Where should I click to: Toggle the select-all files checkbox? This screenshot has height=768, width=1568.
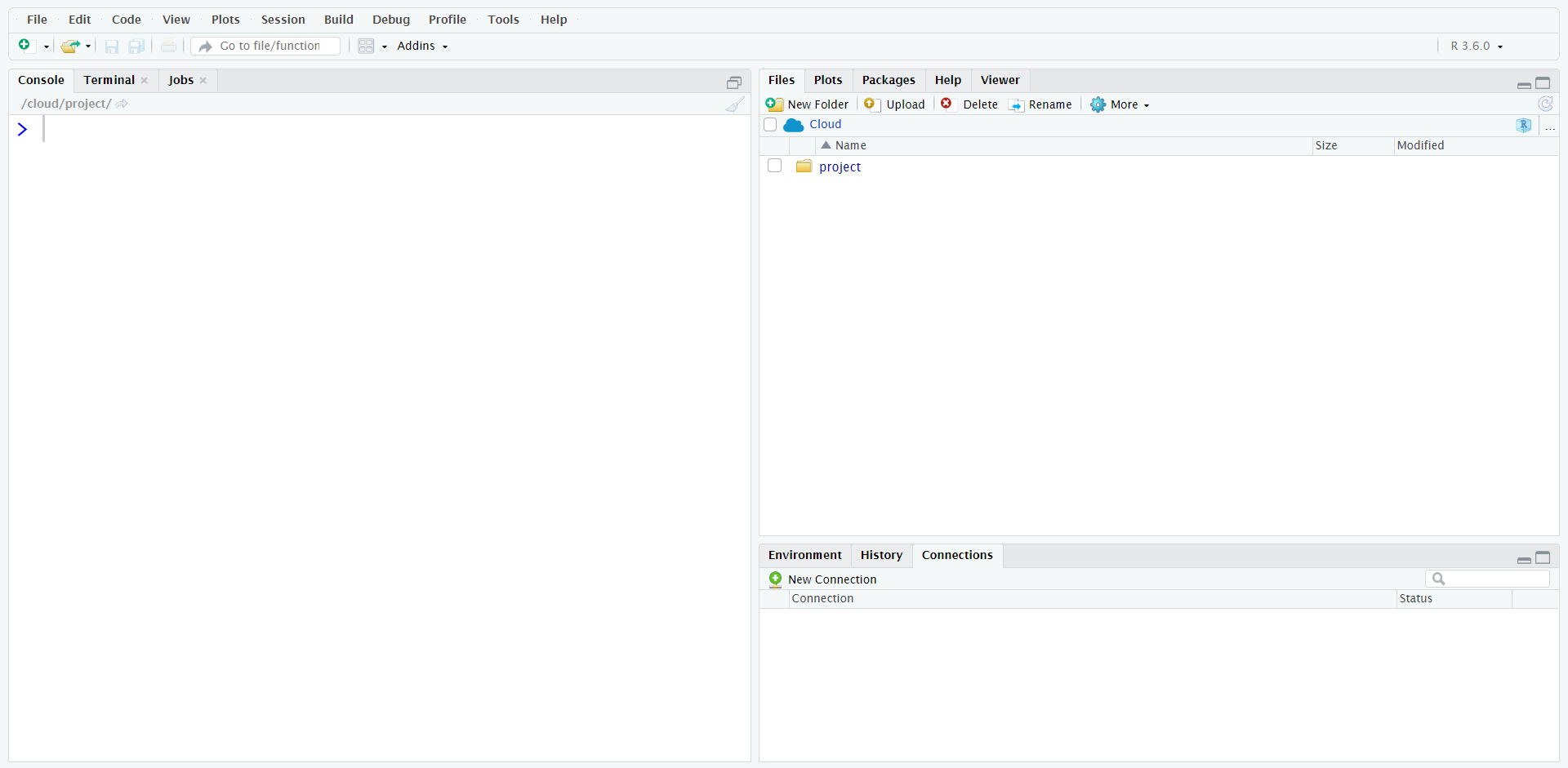pyautogui.click(x=770, y=124)
